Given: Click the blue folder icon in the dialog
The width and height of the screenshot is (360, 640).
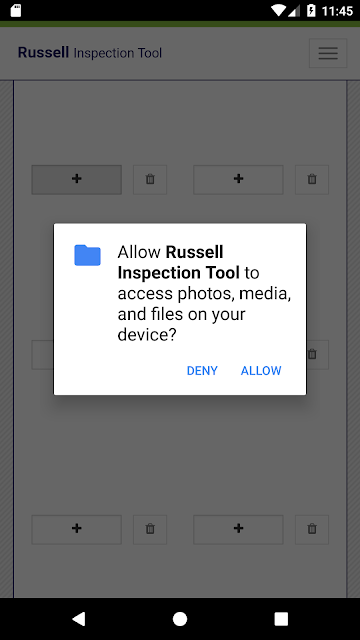Looking at the screenshot, I should click(x=87, y=255).
